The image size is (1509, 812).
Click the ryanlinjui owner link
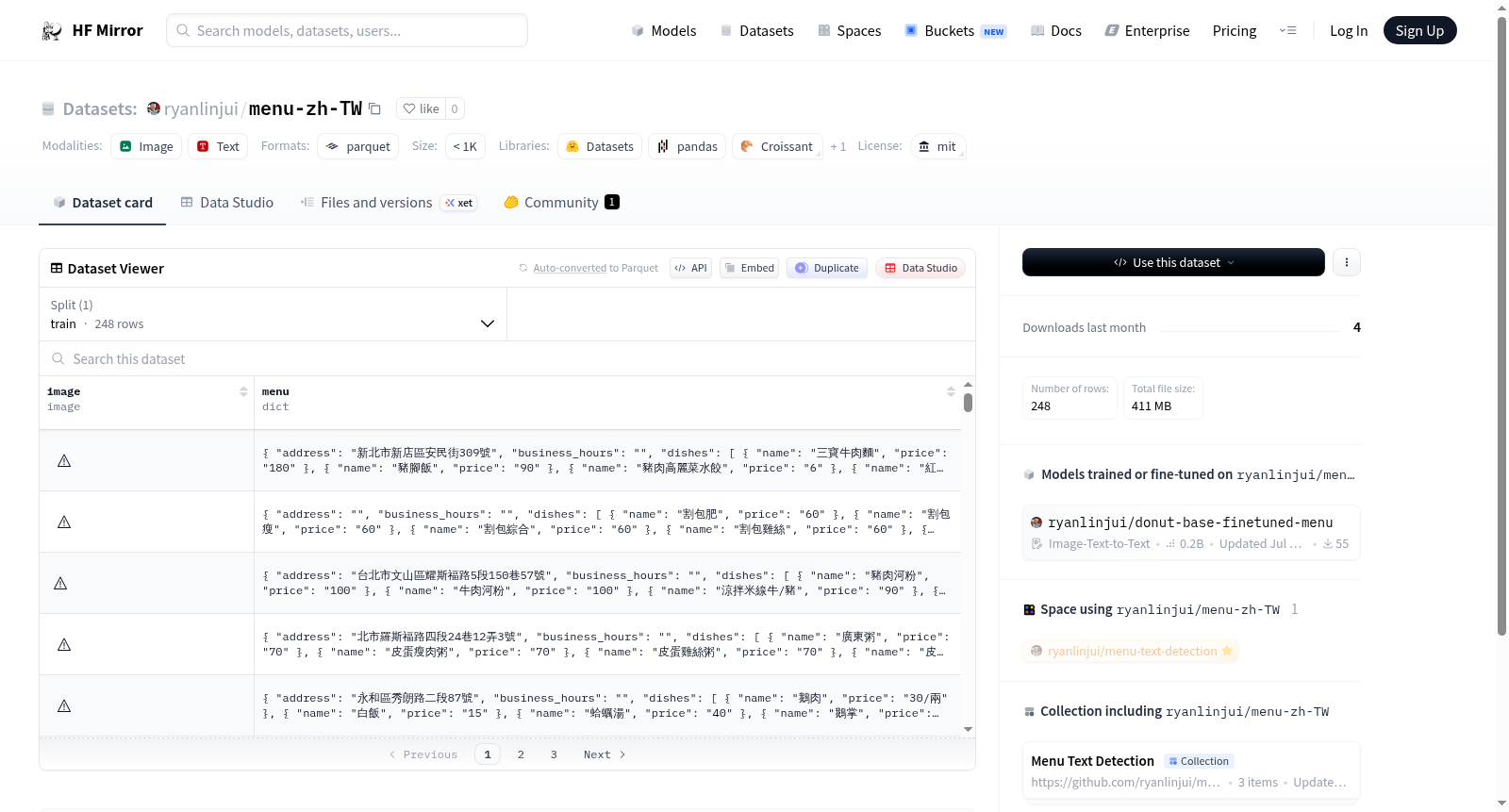click(x=201, y=108)
